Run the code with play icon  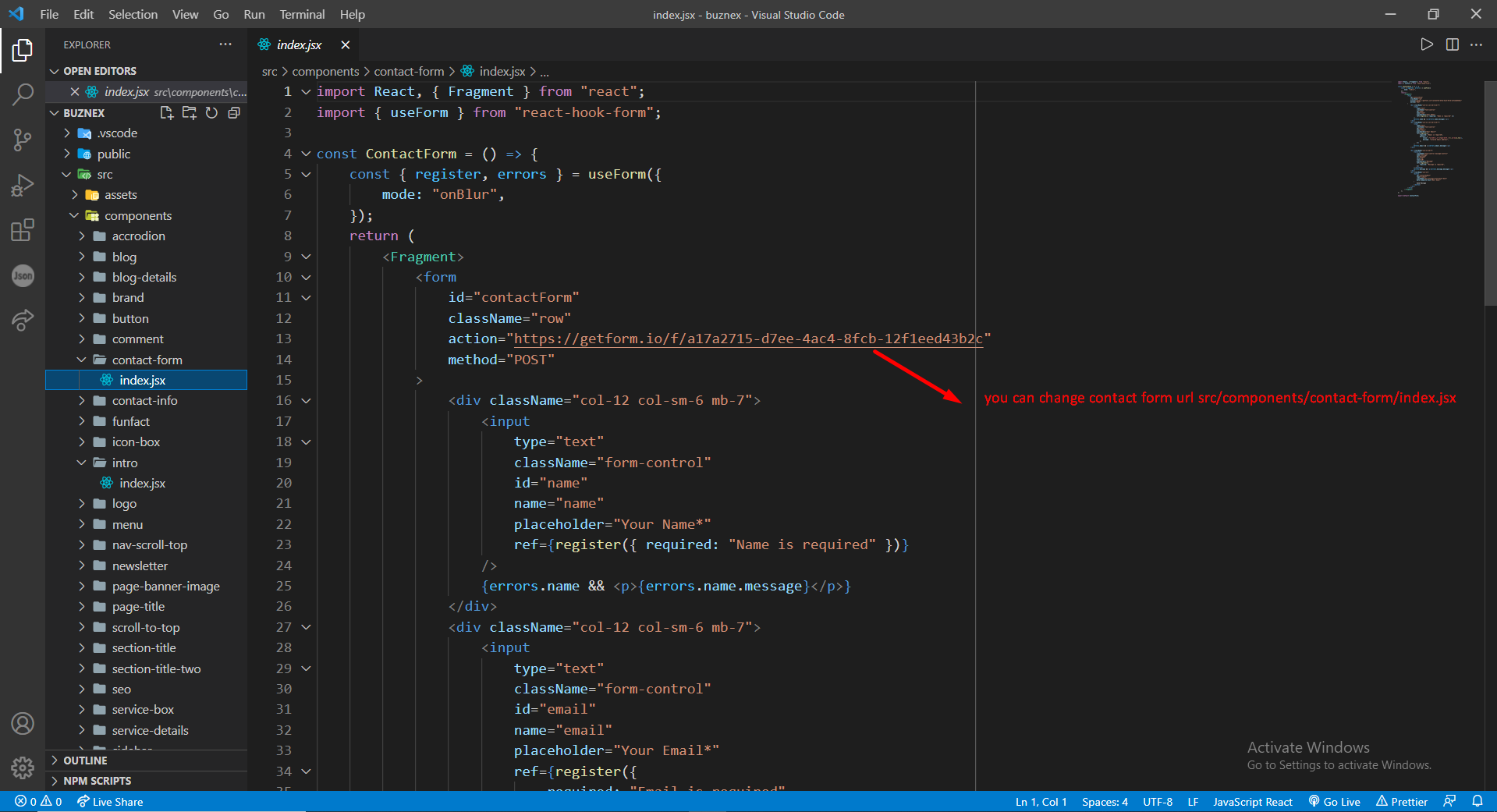click(x=1426, y=44)
